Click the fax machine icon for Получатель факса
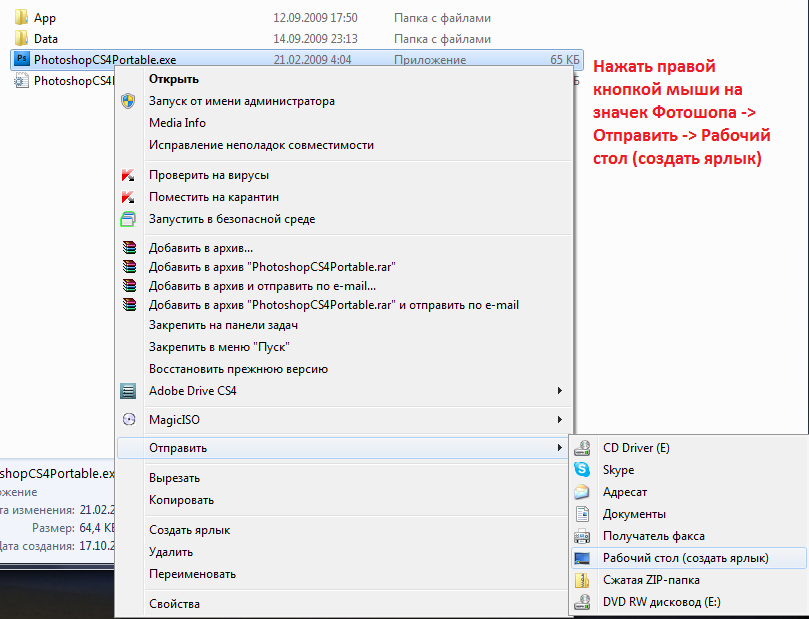This screenshot has height=619, width=809. [582, 536]
